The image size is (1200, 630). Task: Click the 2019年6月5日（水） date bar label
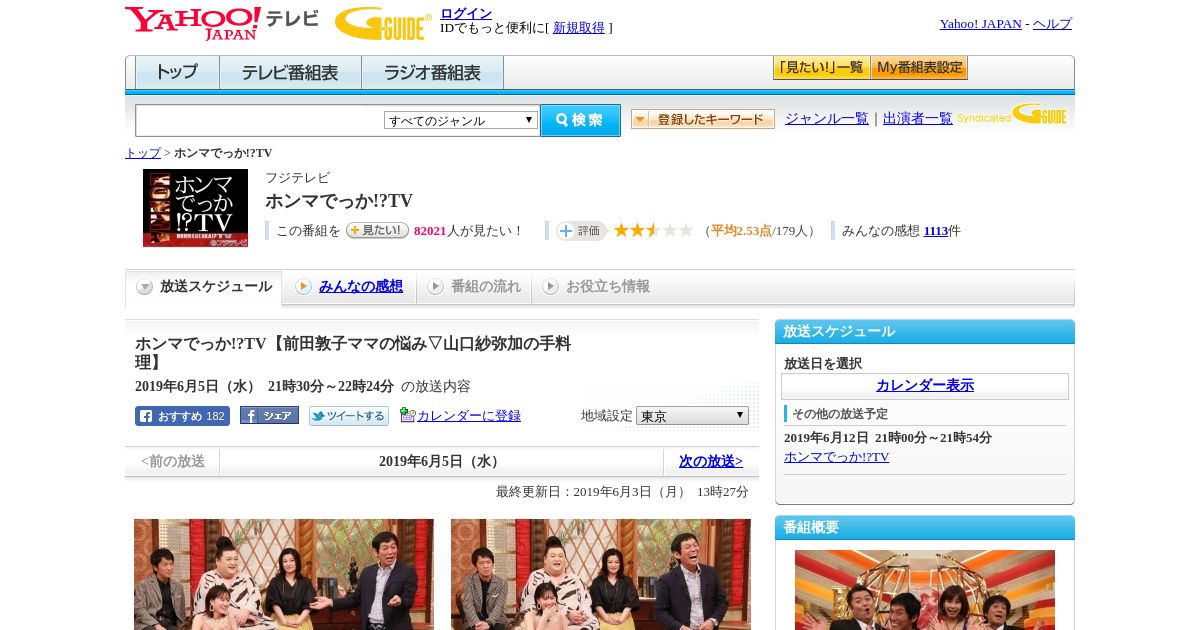click(441, 462)
